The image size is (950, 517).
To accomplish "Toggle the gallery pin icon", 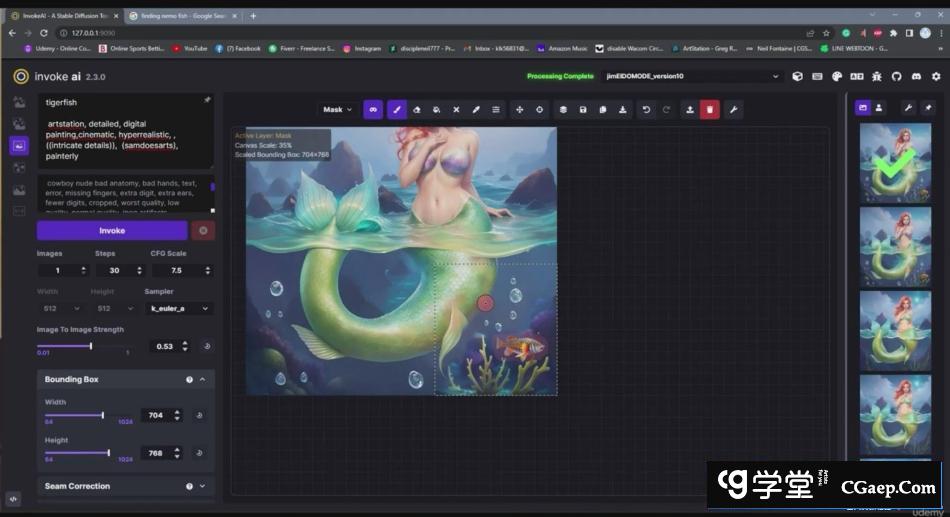I will [x=927, y=108].
